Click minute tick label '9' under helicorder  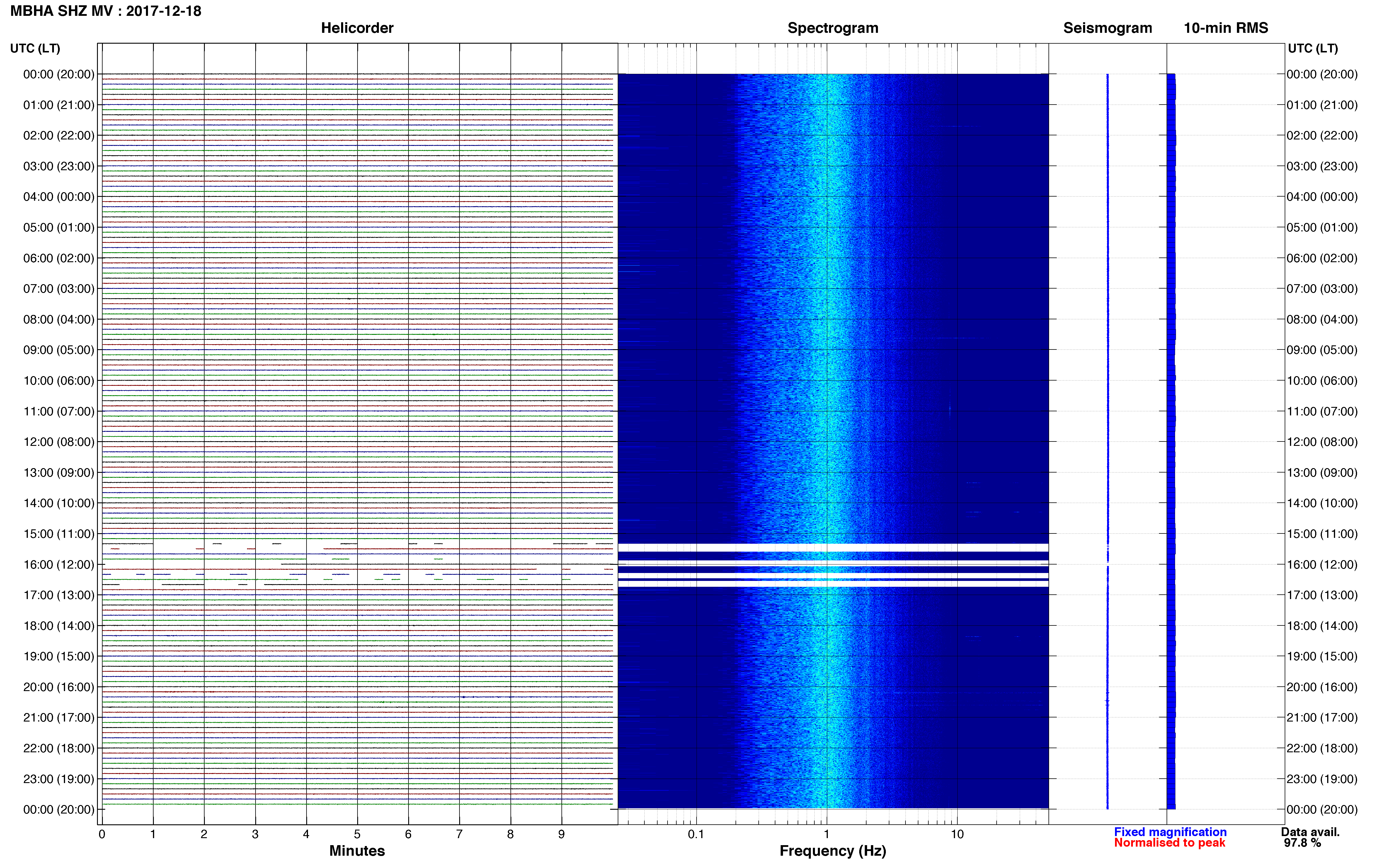click(561, 834)
